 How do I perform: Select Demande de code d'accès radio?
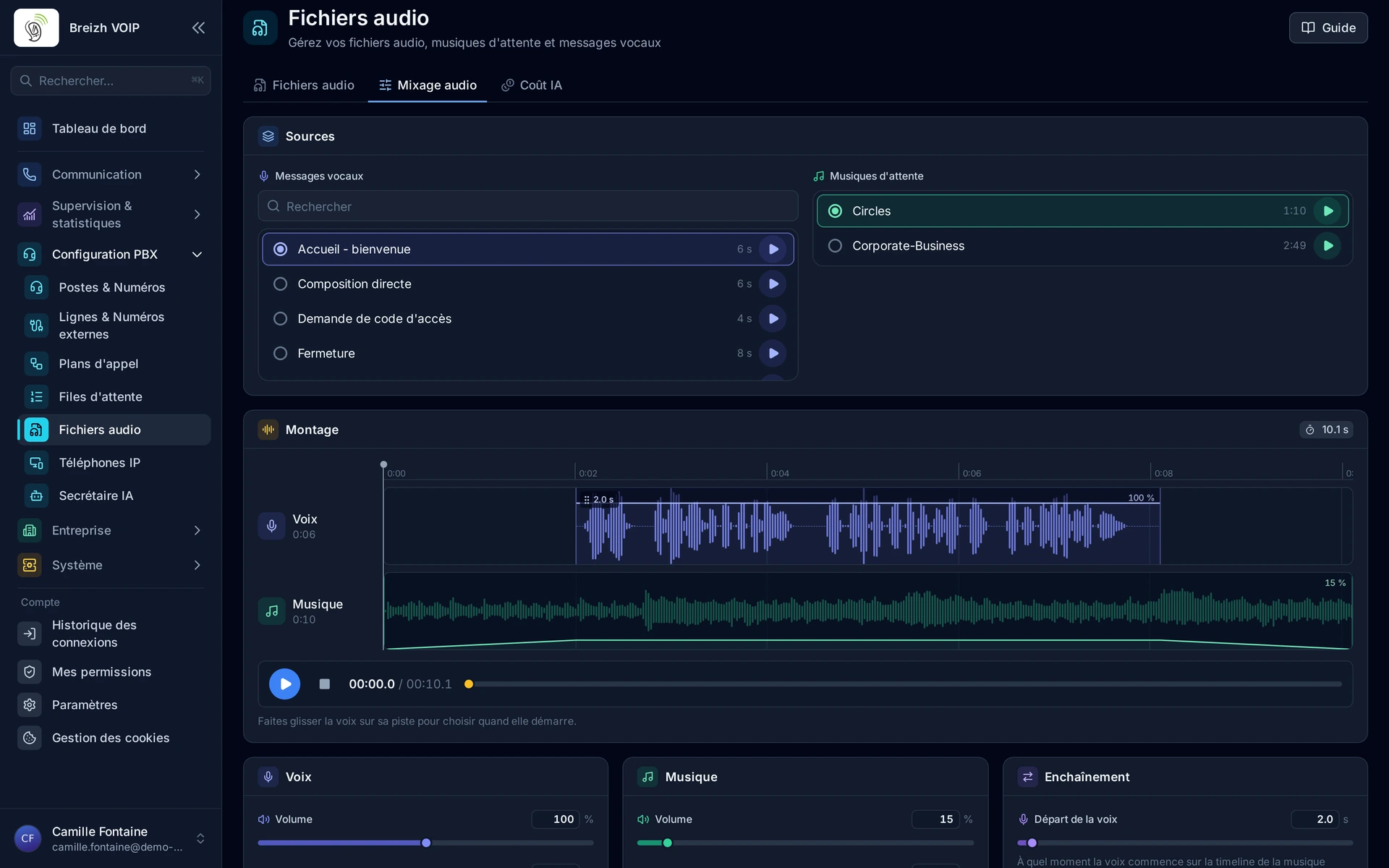pyautogui.click(x=280, y=318)
